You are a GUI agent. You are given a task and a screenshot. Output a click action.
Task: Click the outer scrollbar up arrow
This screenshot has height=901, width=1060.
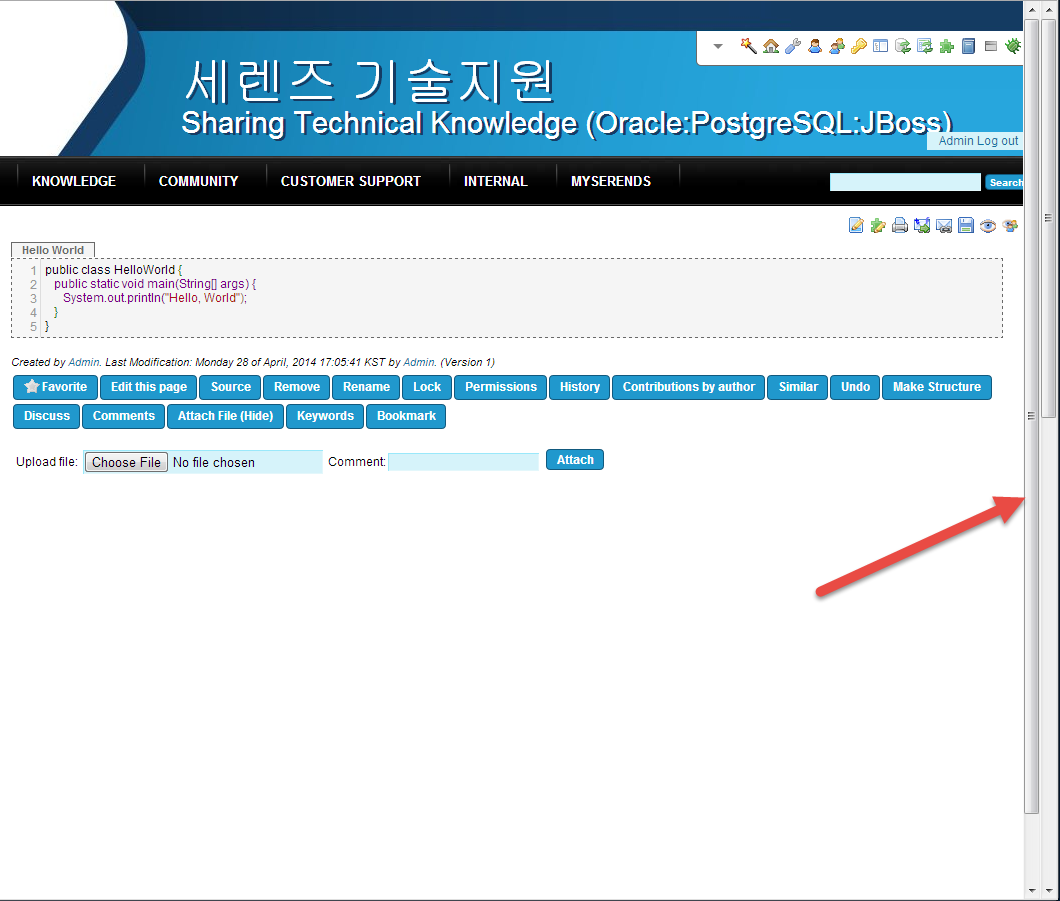coord(1049,9)
